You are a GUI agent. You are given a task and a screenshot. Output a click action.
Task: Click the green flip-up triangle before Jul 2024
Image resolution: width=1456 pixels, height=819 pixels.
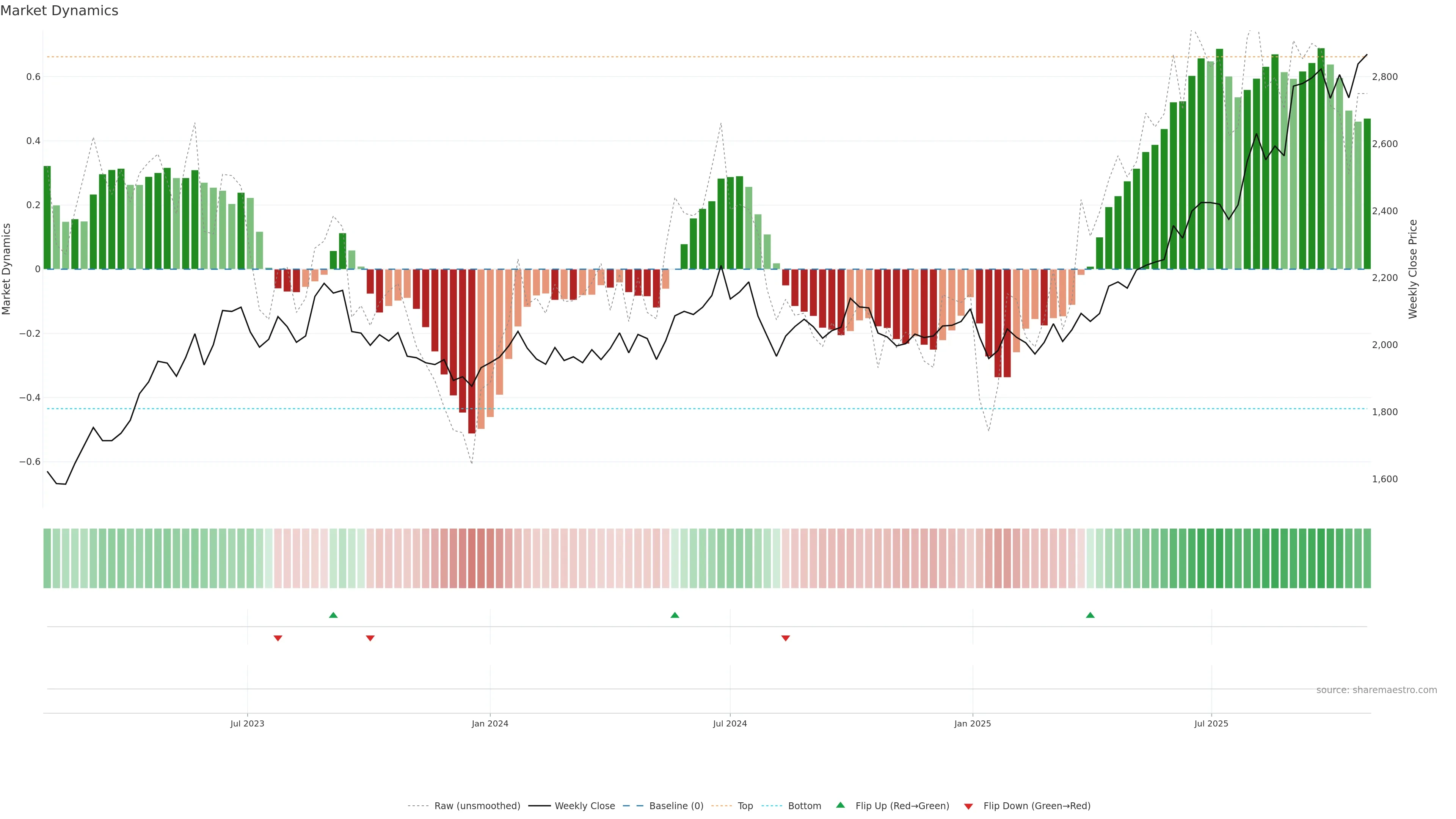[x=675, y=615]
